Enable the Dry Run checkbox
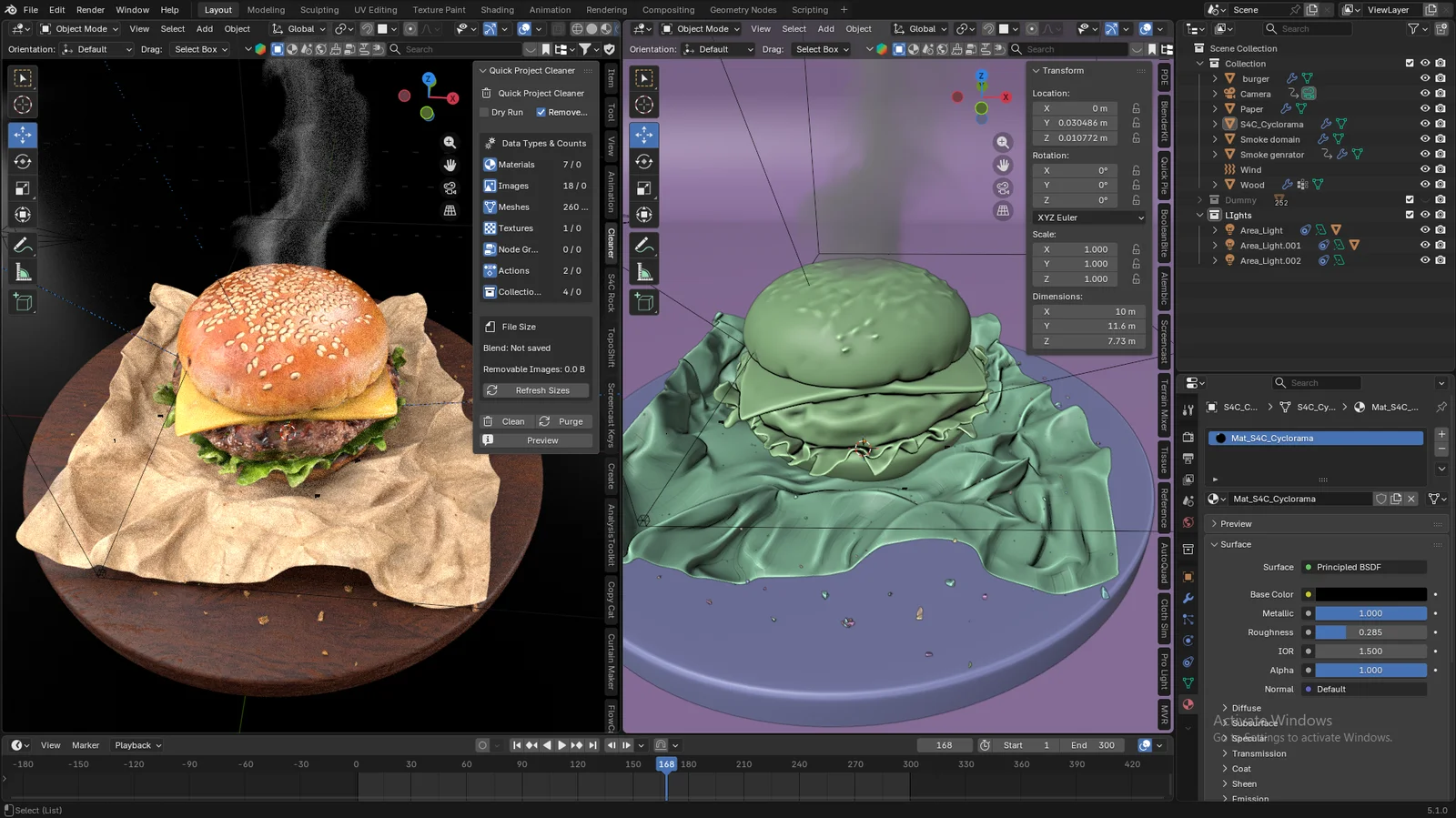 coord(485,113)
